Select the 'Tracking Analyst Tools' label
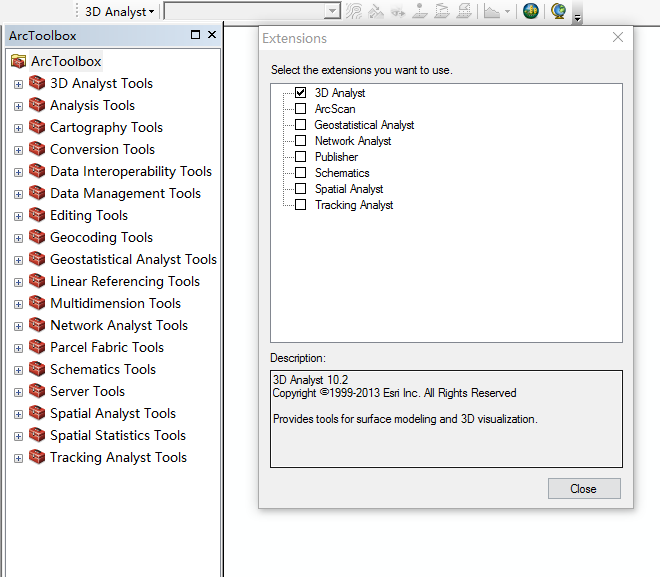 click(118, 457)
